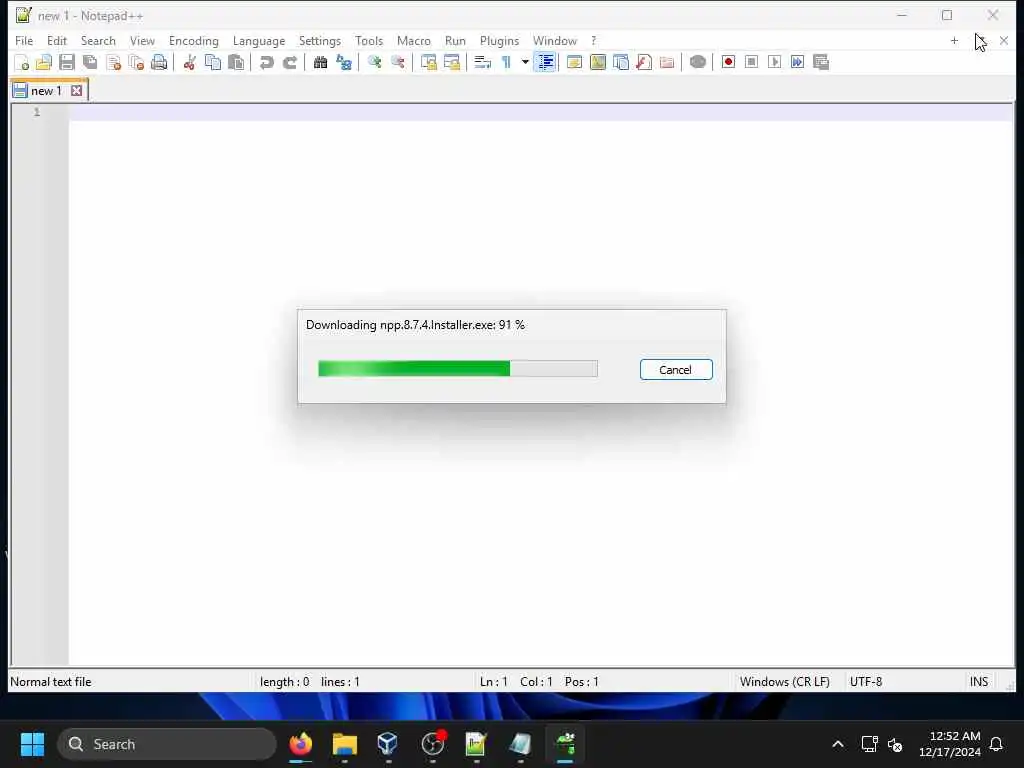Click the user defined language icon
The width and height of the screenshot is (1024, 768).
click(575, 62)
